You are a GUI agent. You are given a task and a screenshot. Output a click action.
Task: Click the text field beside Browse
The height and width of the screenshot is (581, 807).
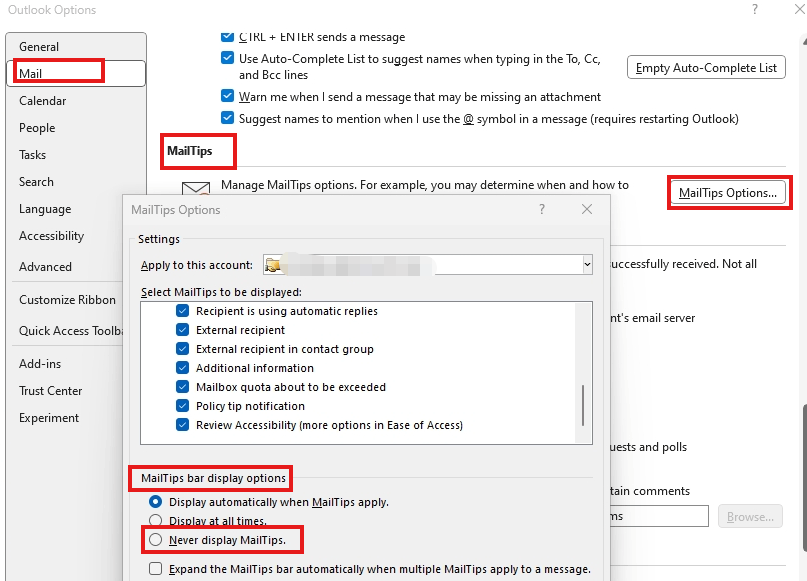click(659, 516)
